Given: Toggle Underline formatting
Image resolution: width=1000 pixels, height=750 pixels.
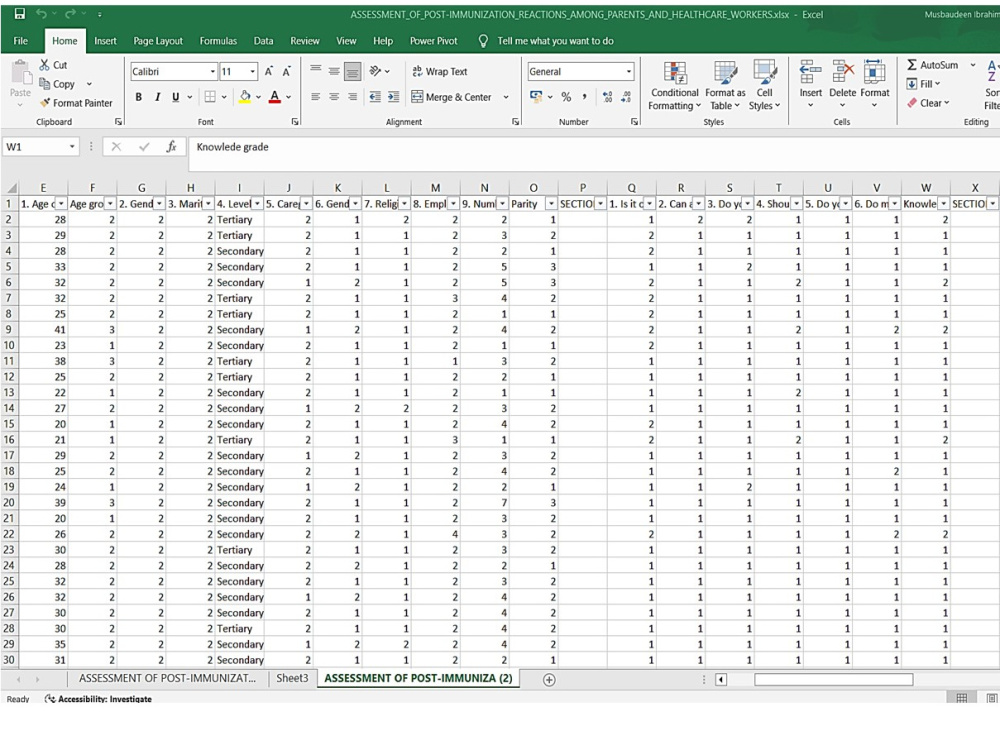Looking at the screenshot, I should tap(175, 97).
